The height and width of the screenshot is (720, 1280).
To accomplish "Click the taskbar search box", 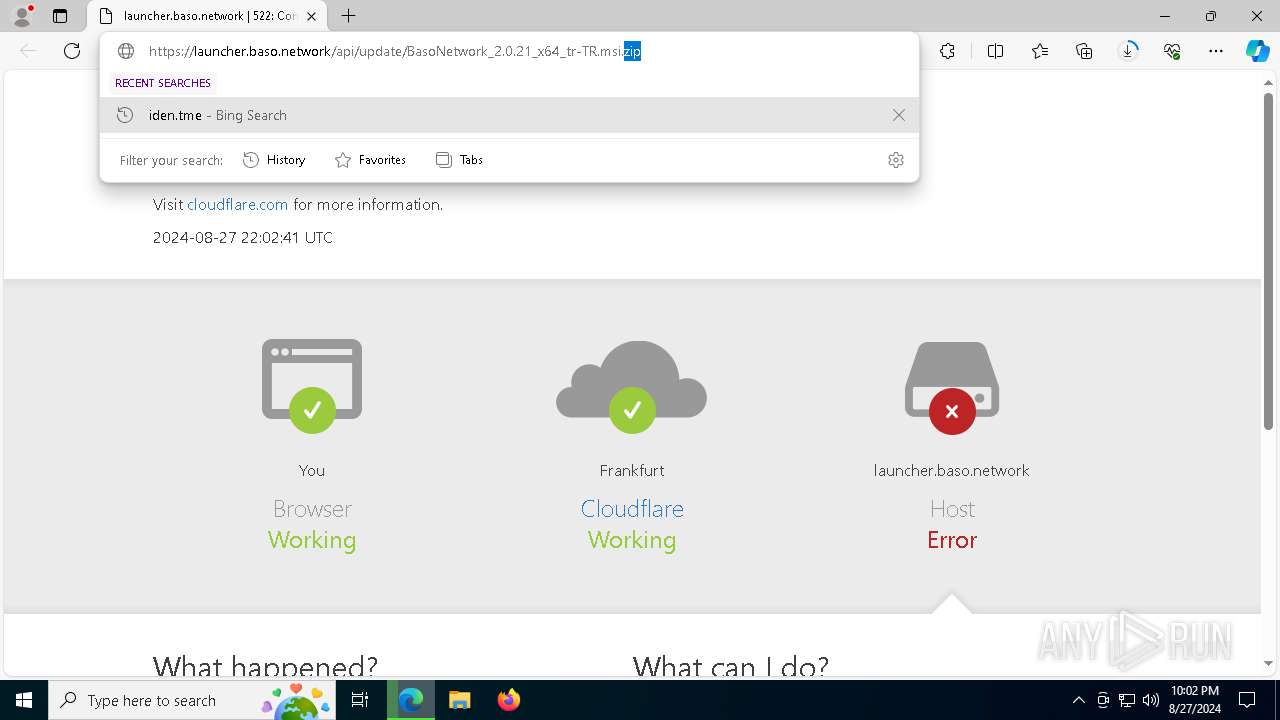I will tap(192, 700).
